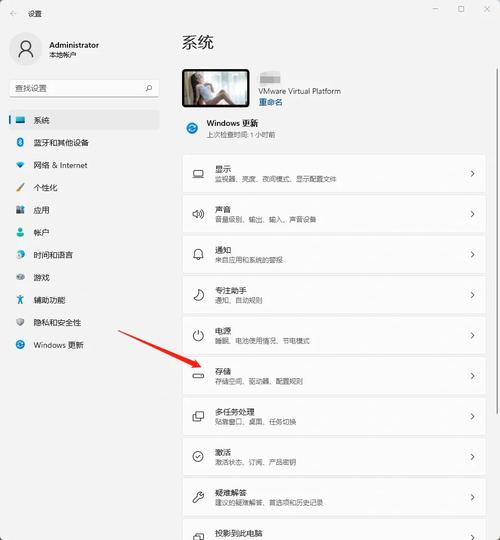
Task: Select the 系统 sidebar icon
Action: pyautogui.click(x=20, y=120)
